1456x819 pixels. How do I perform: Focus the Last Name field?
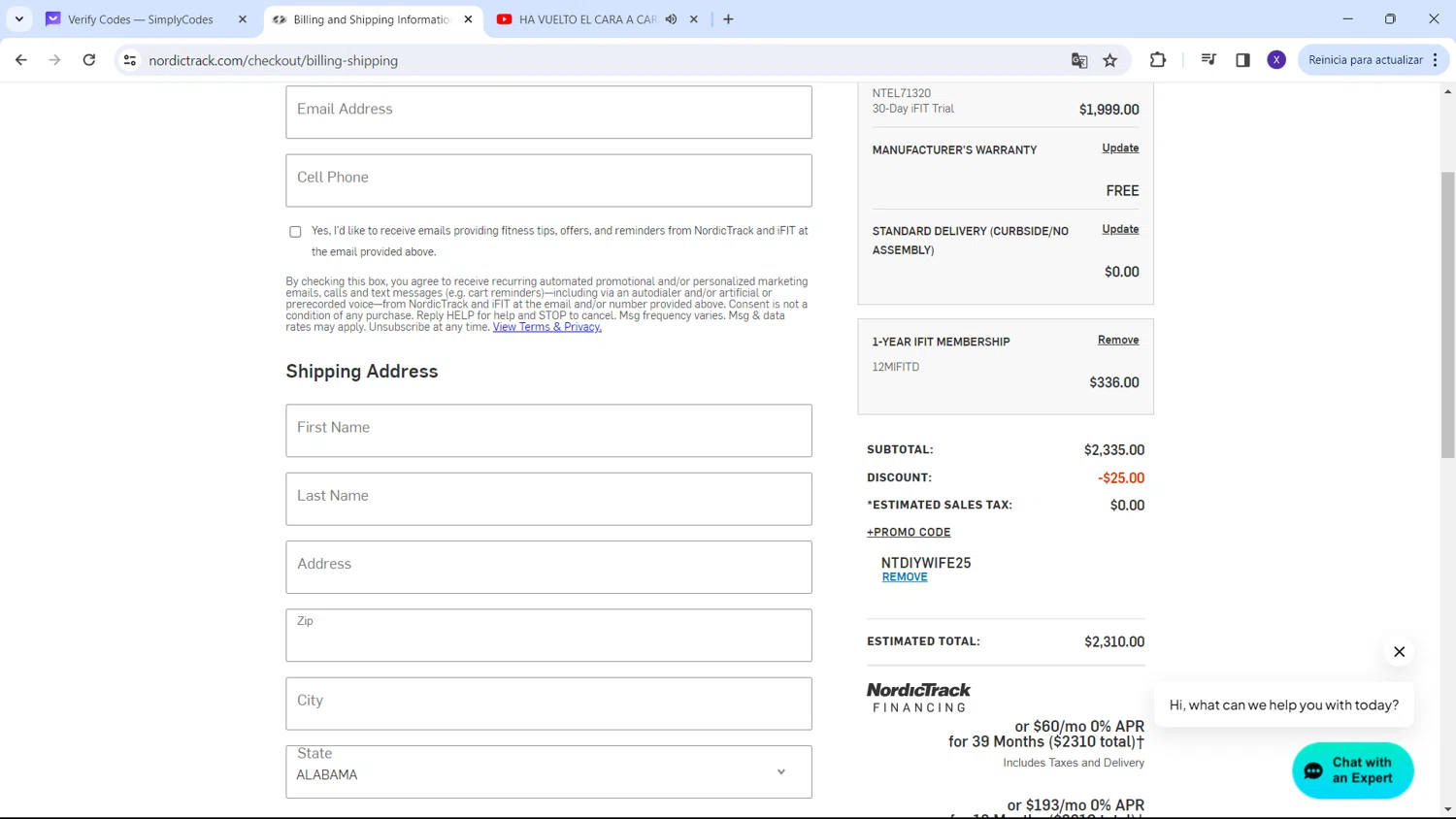tap(548, 499)
